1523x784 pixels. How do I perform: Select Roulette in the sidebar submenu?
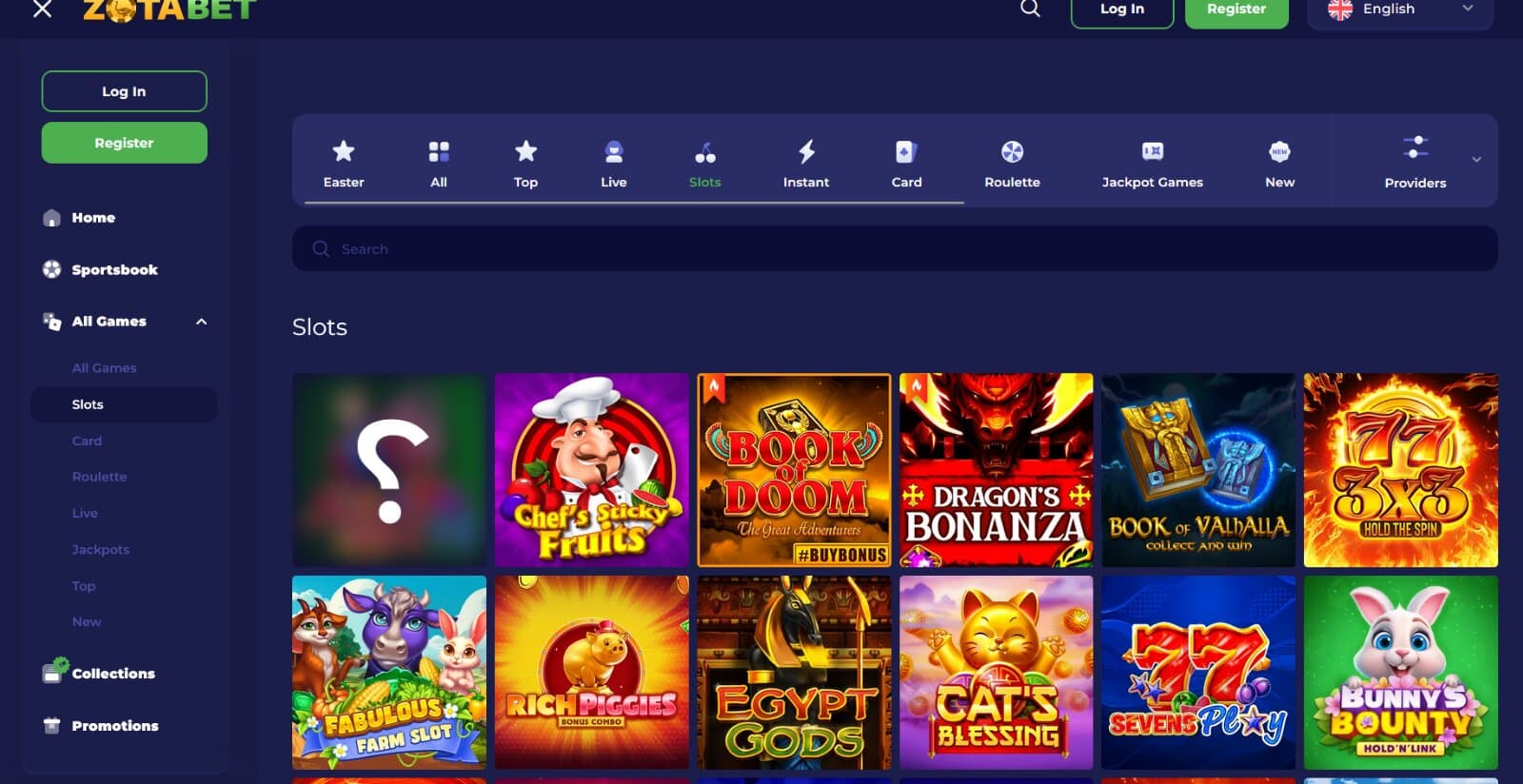click(x=99, y=477)
